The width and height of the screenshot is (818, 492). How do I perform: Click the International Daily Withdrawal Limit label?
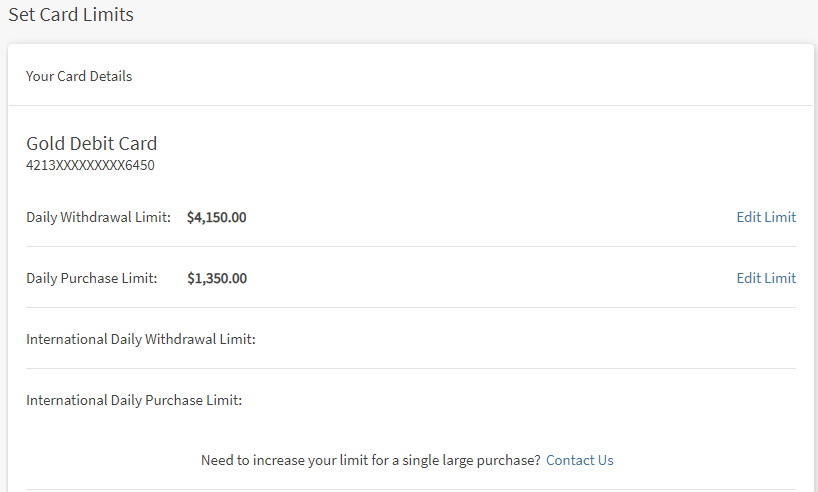point(141,339)
